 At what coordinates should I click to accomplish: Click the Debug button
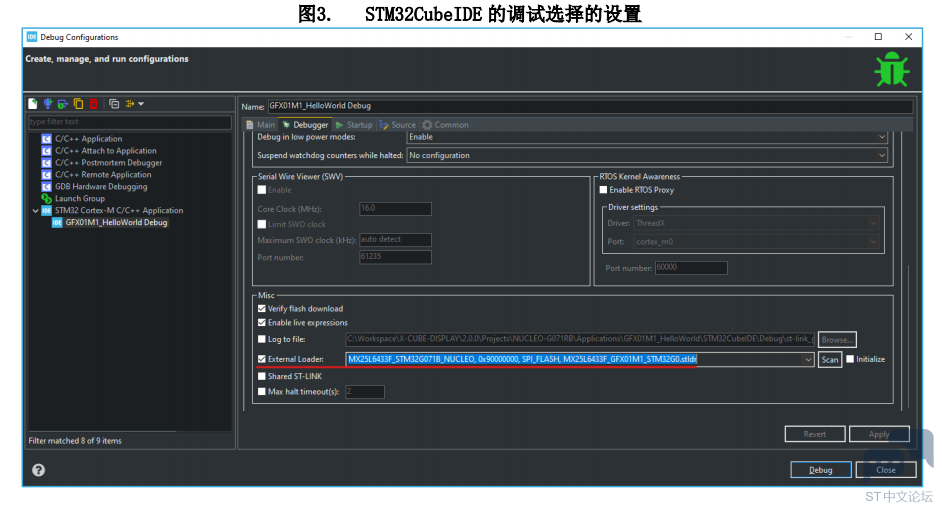pyautogui.click(x=821, y=469)
